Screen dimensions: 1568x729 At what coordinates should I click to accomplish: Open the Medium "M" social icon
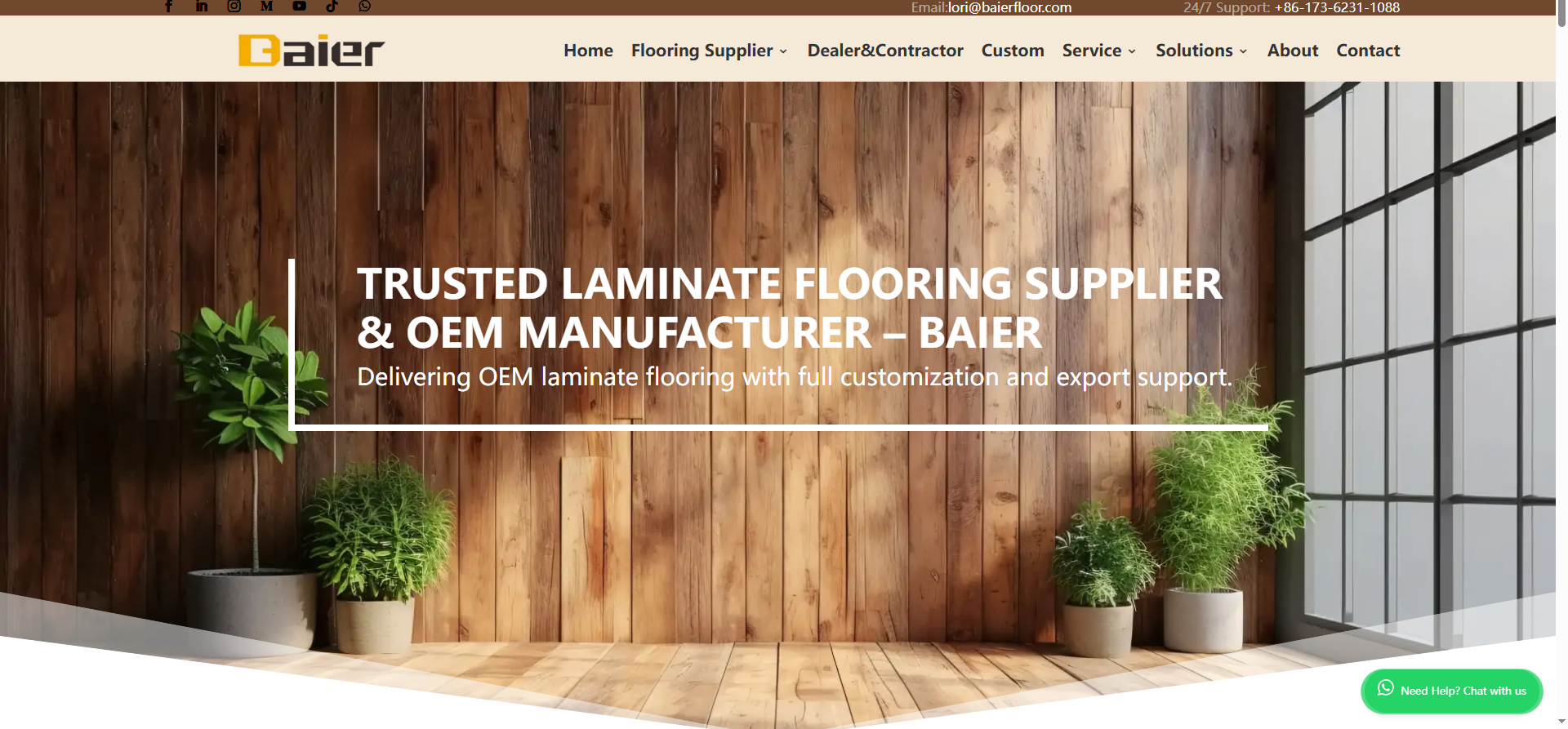click(x=266, y=6)
